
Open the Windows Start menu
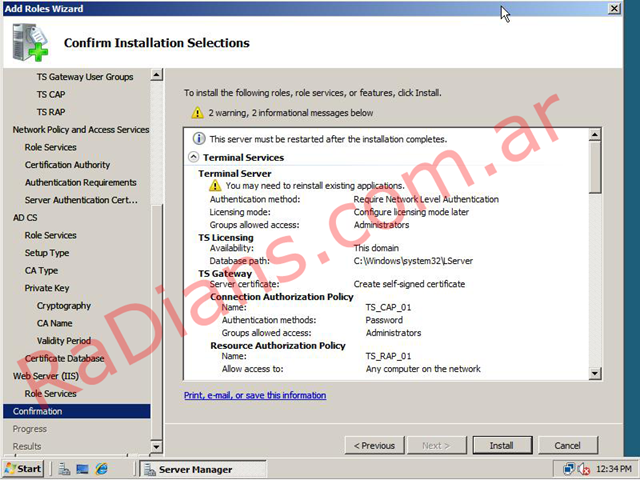24,469
